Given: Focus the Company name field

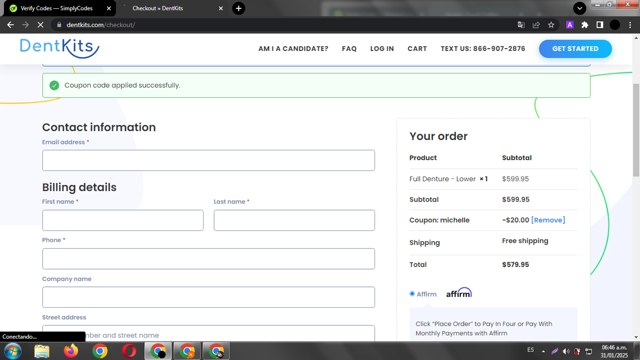Looking at the screenshot, I should 208,297.
